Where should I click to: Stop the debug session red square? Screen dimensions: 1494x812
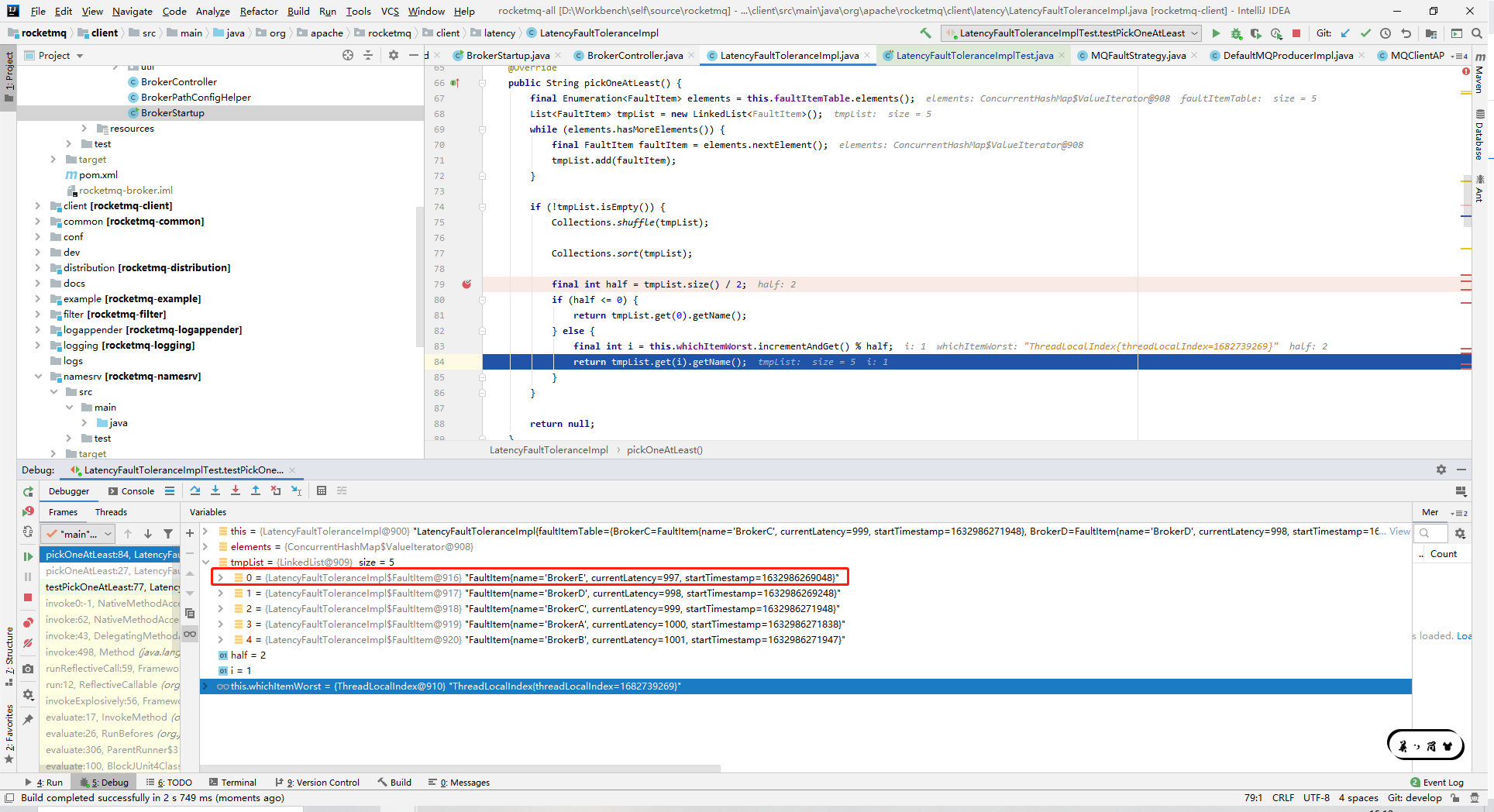point(28,597)
